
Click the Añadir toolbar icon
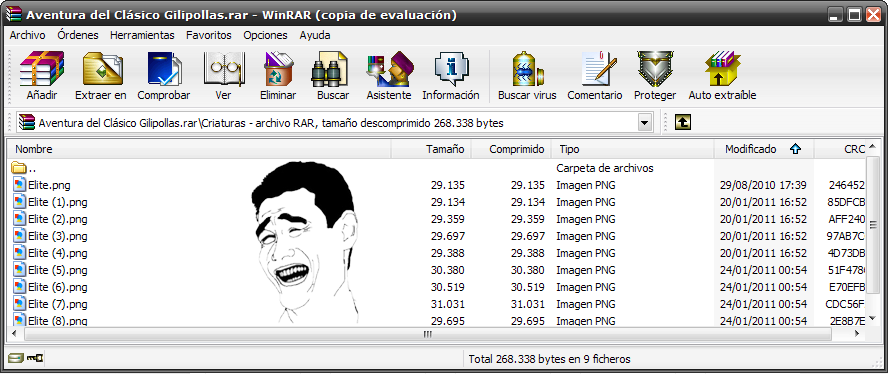coord(42,69)
